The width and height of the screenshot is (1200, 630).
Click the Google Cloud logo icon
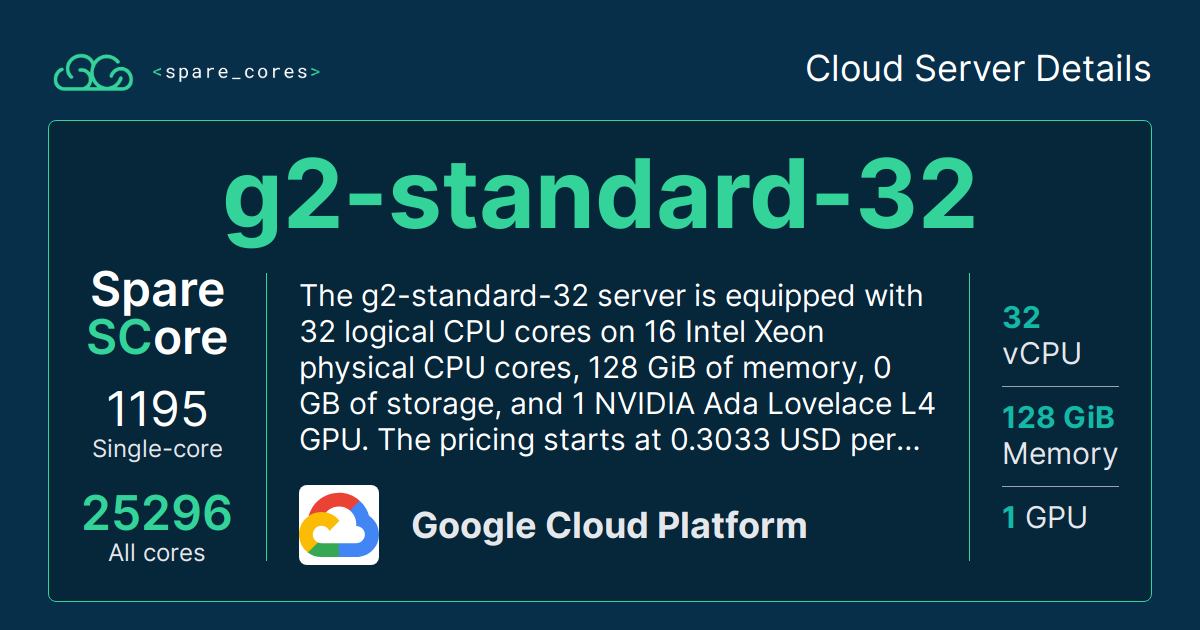point(339,525)
